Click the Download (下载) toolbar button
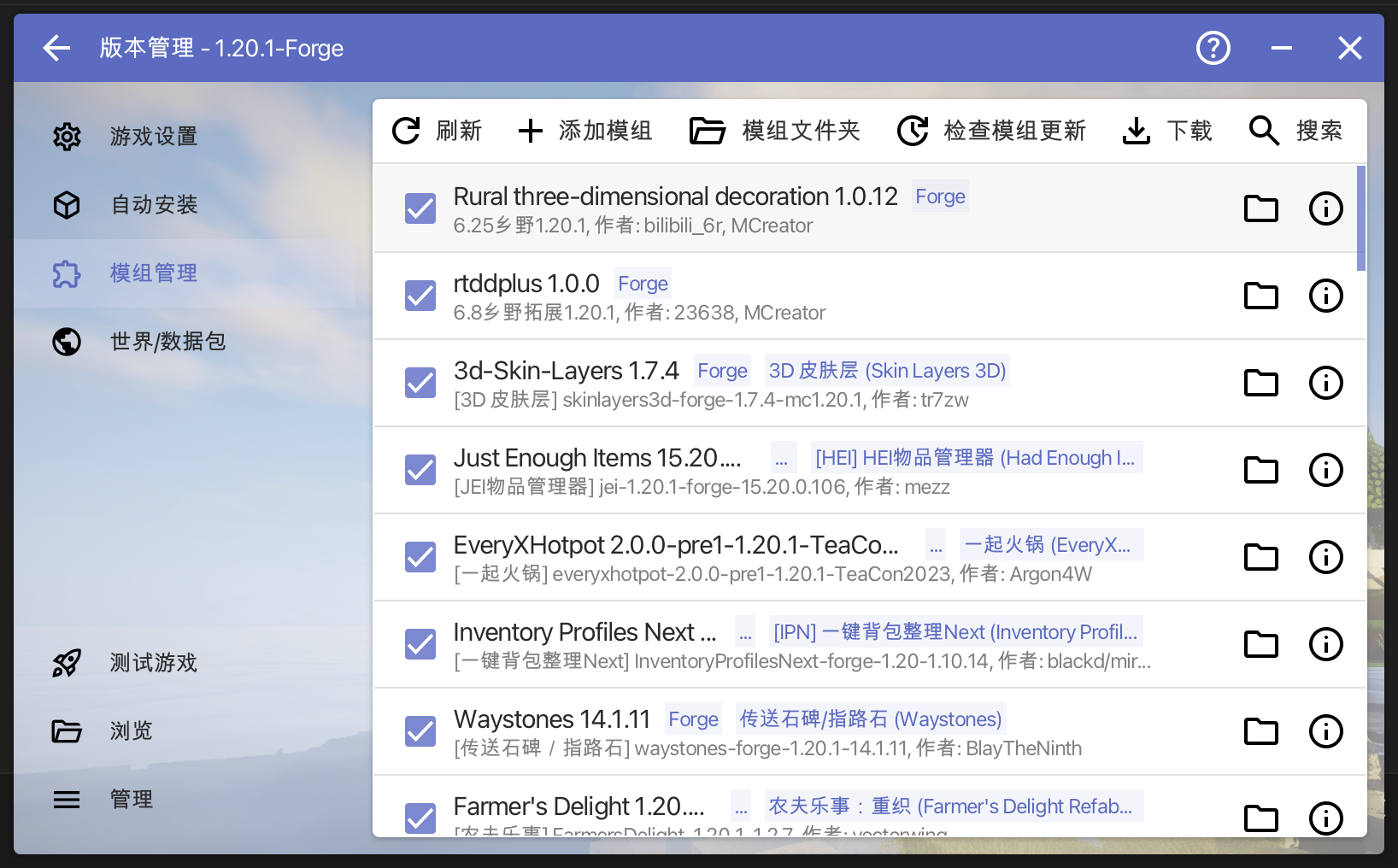 [x=1166, y=131]
